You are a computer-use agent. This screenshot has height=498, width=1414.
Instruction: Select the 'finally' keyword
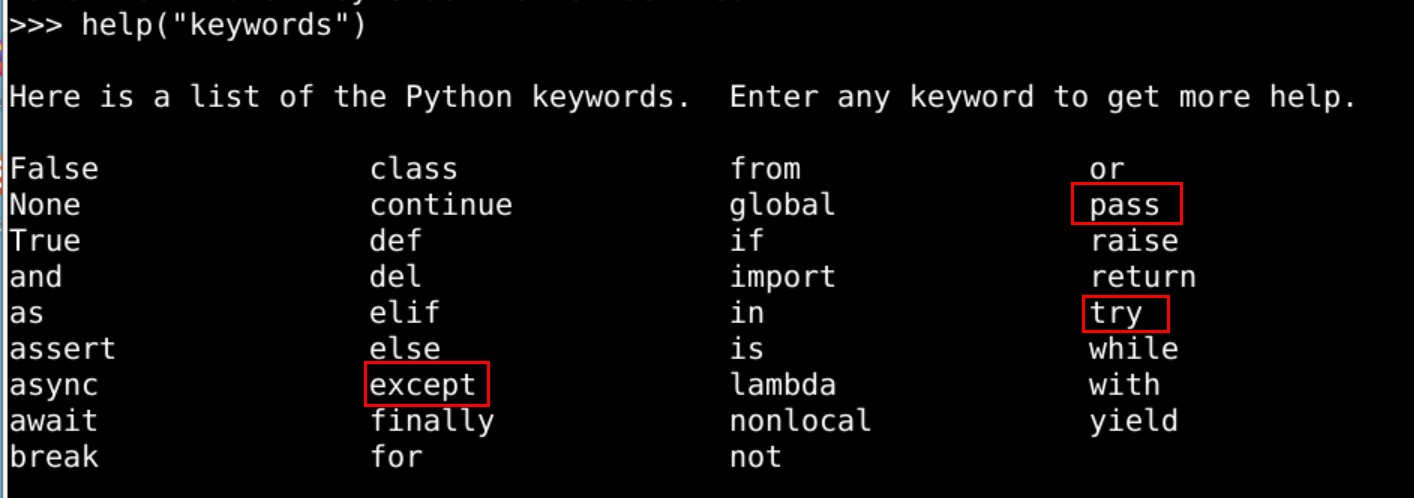(x=432, y=421)
